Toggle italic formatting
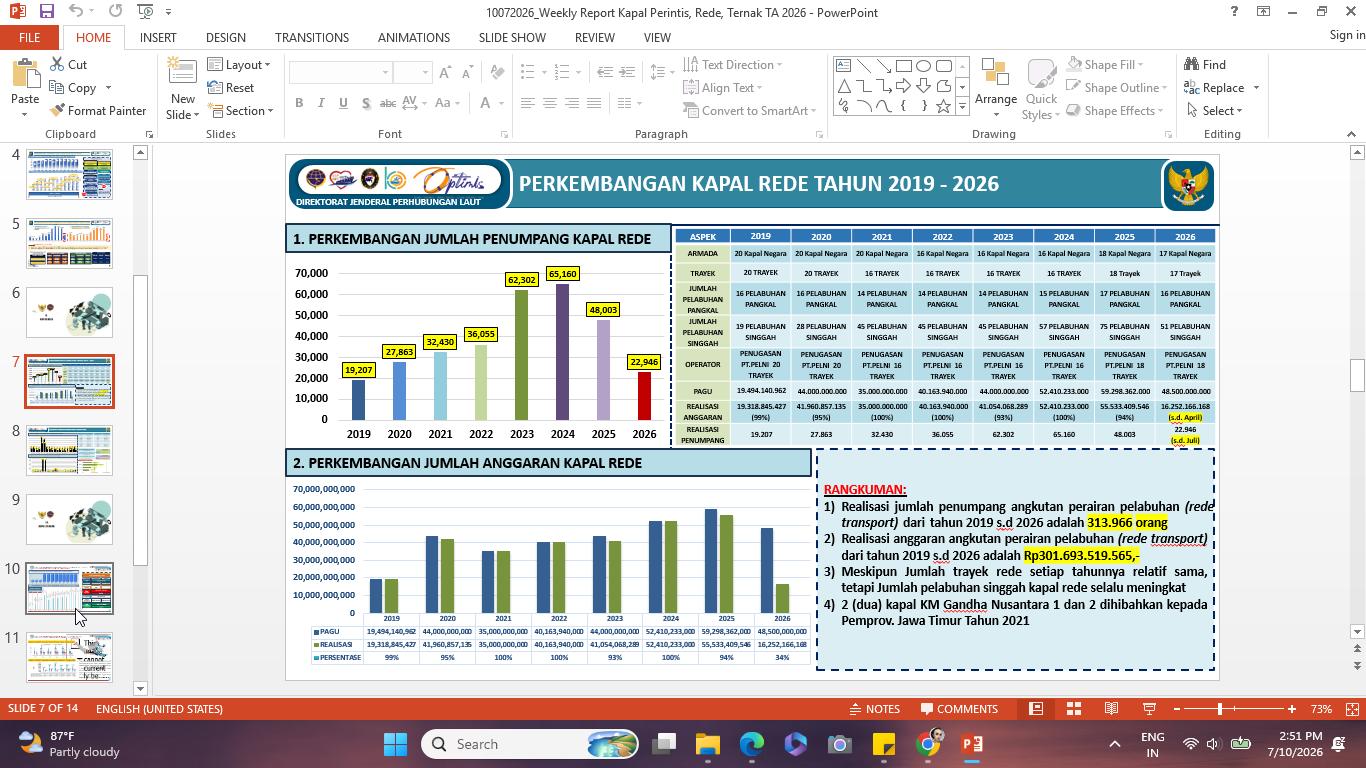The image size is (1366, 768). click(321, 103)
